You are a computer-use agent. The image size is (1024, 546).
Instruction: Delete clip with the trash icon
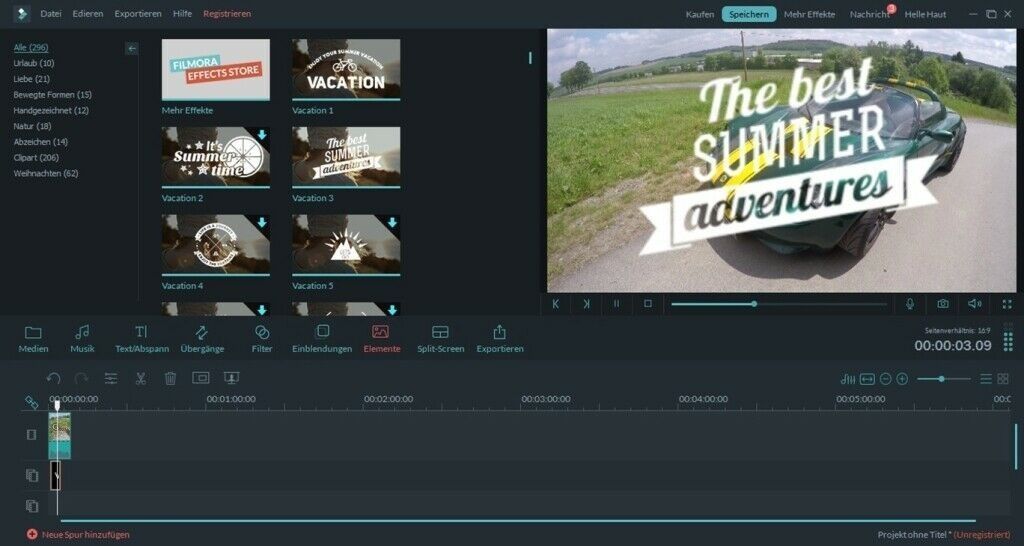pyautogui.click(x=170, y=379)
